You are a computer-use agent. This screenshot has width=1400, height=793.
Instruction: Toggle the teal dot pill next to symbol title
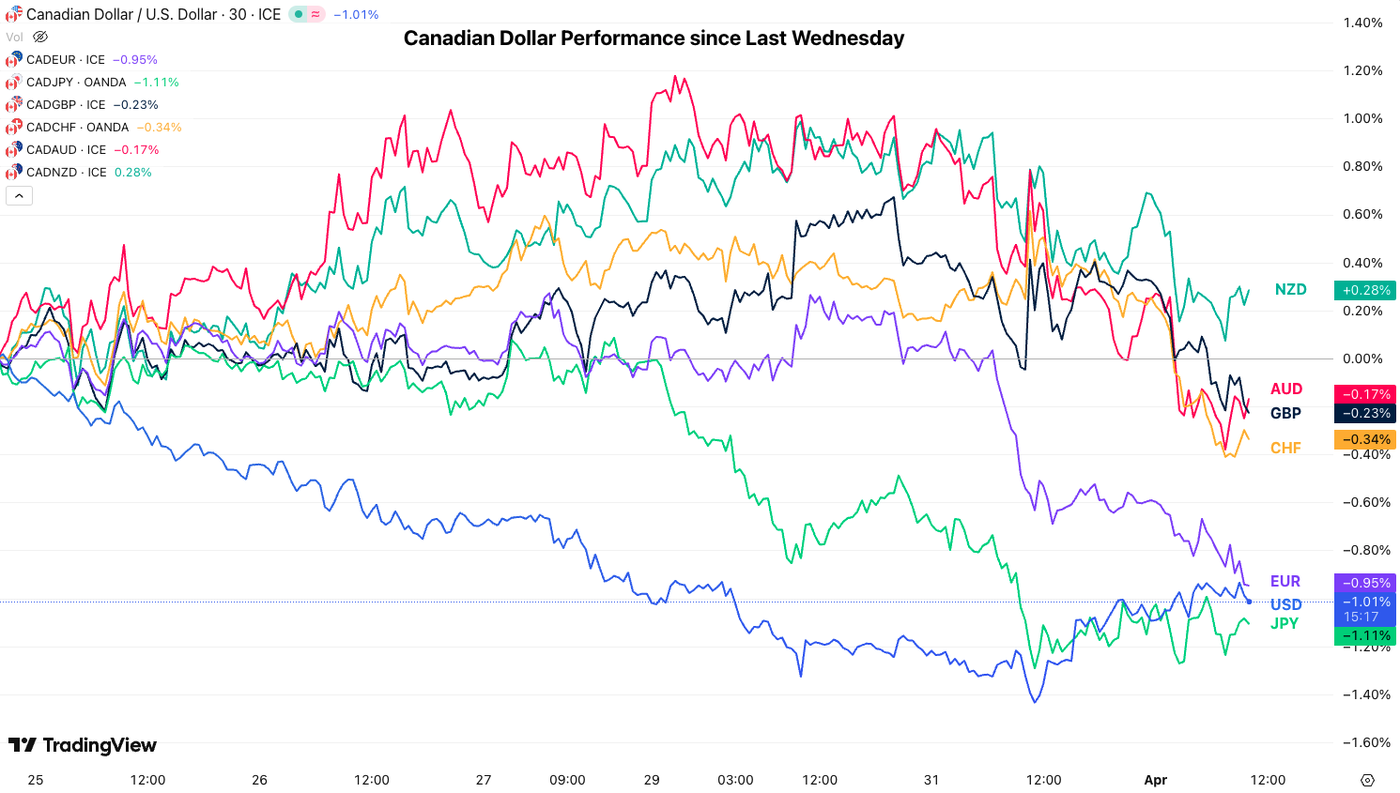click(x=298, y=13)
